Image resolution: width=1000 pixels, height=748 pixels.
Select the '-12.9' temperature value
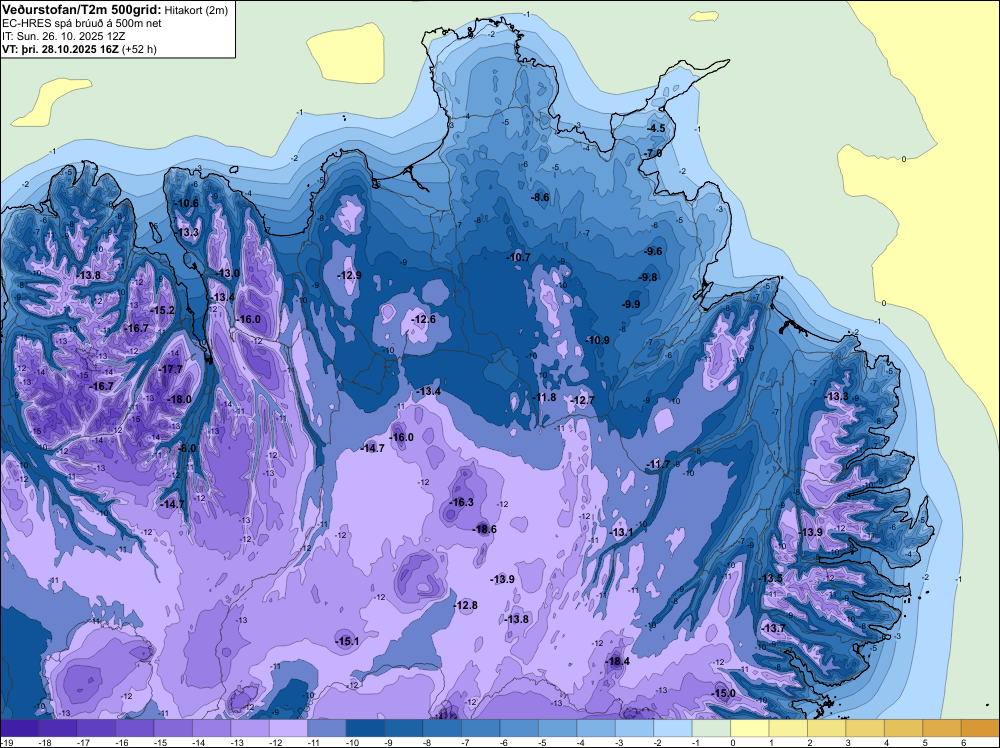click(349, 275)
